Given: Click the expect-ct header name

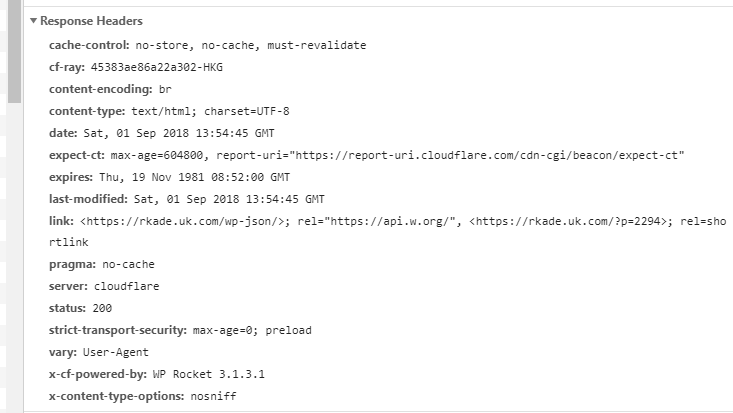Looking at the screenshot, I should click(76, 155).
